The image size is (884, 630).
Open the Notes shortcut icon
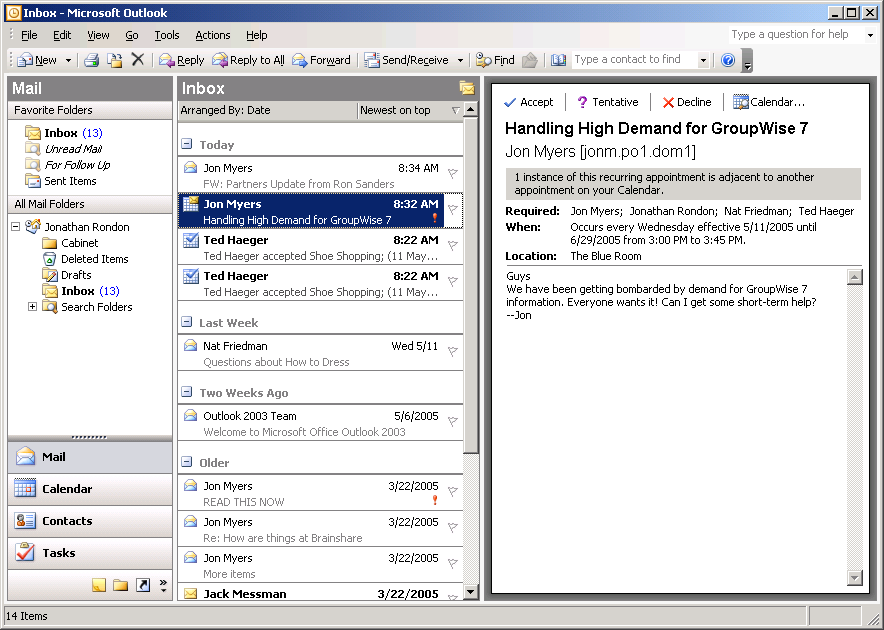[99, 585]
